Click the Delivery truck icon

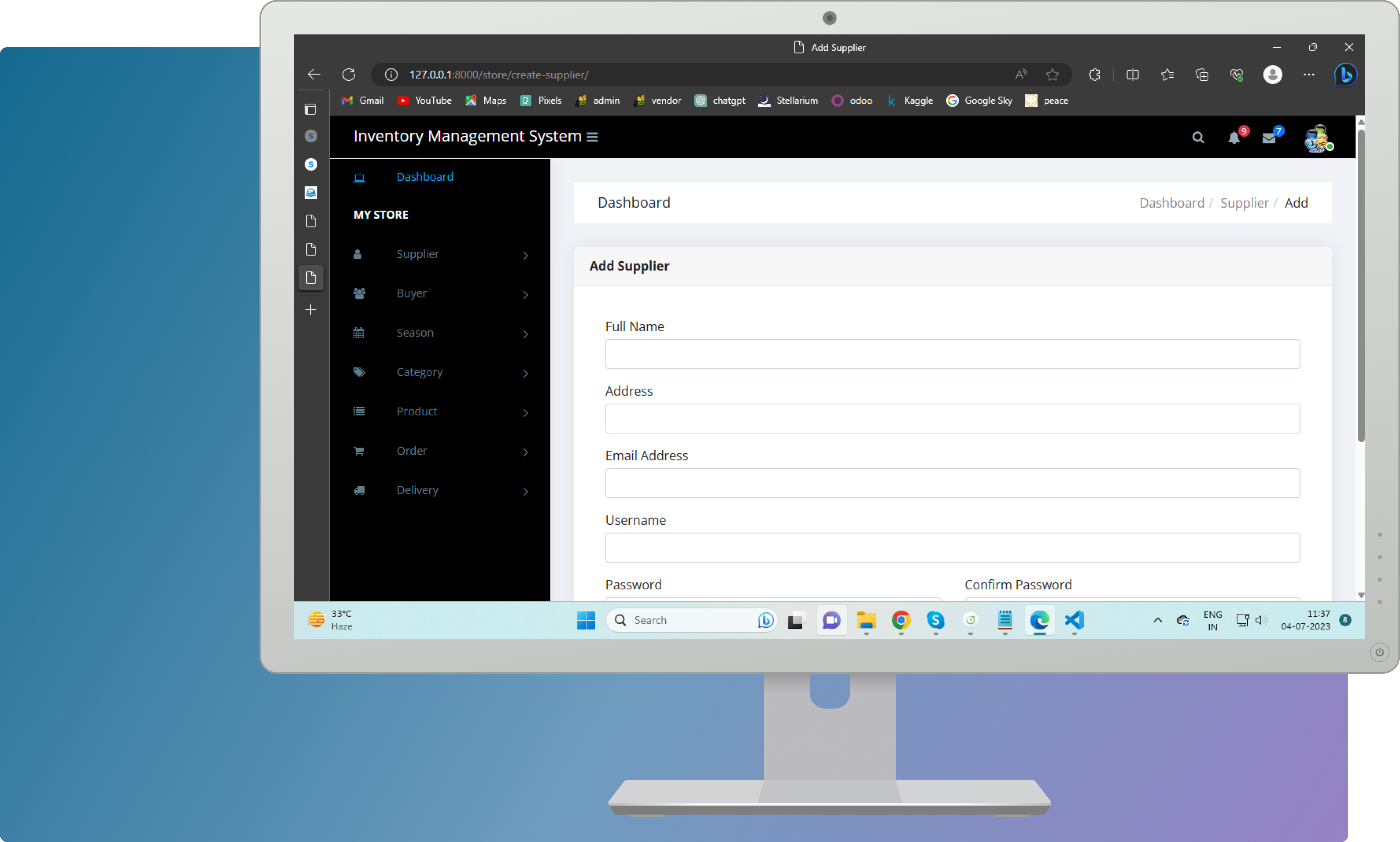pos(359,490)
